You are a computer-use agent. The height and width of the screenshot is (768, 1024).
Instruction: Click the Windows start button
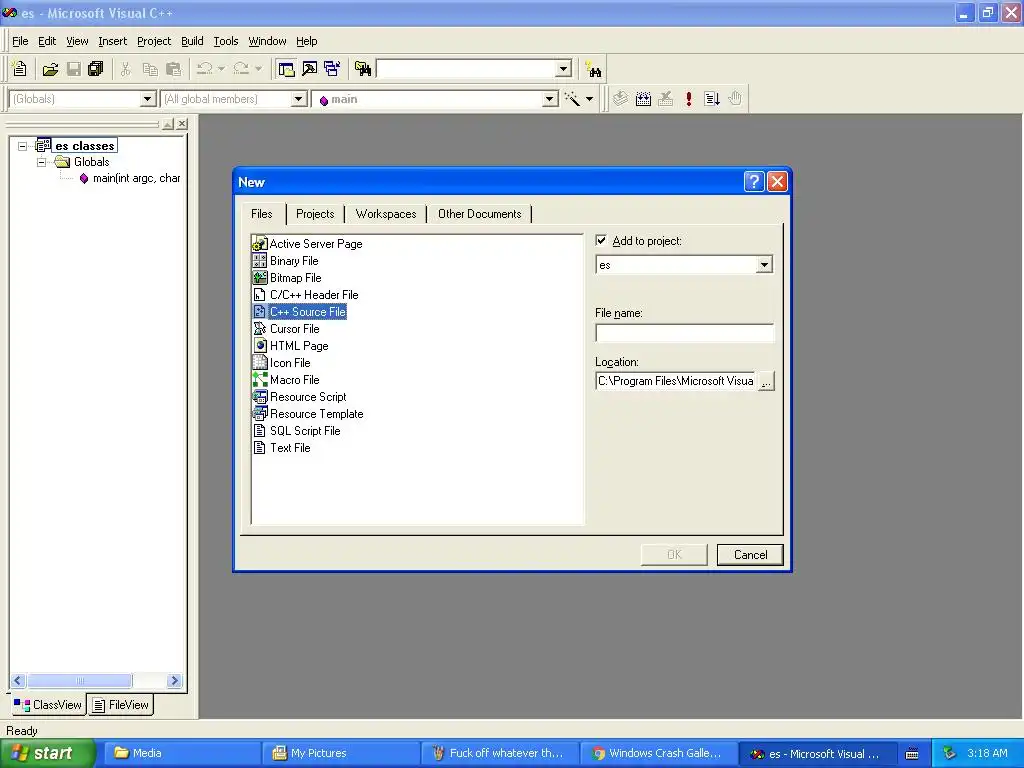pyautogui.click(x=47, y=753)
